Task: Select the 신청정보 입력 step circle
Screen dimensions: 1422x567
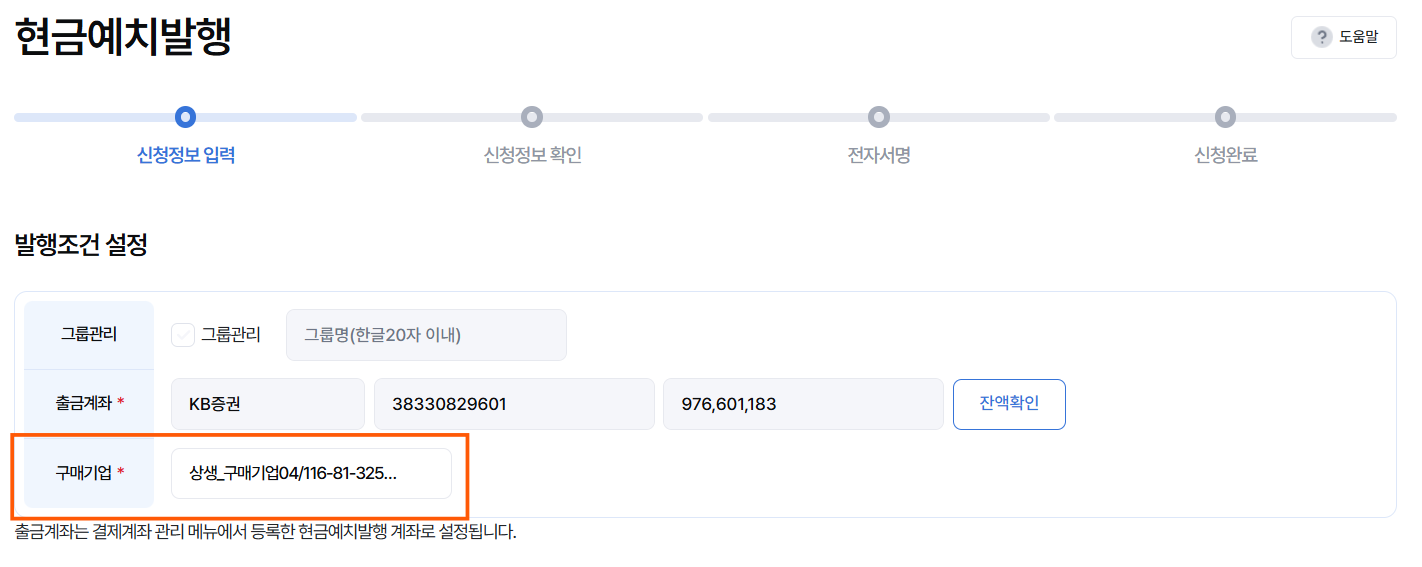Action: (185, 117)
